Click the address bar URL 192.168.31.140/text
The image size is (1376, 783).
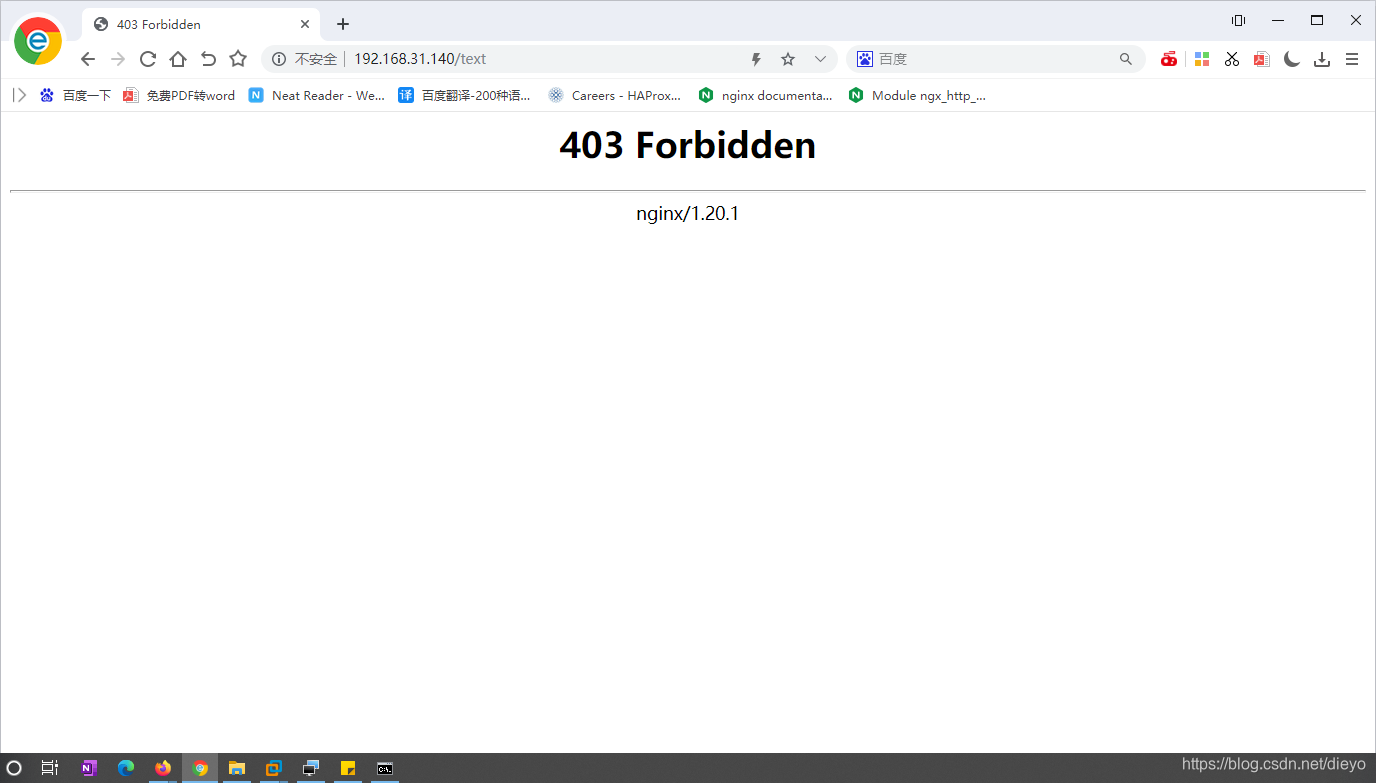click(x=420, y=59)
